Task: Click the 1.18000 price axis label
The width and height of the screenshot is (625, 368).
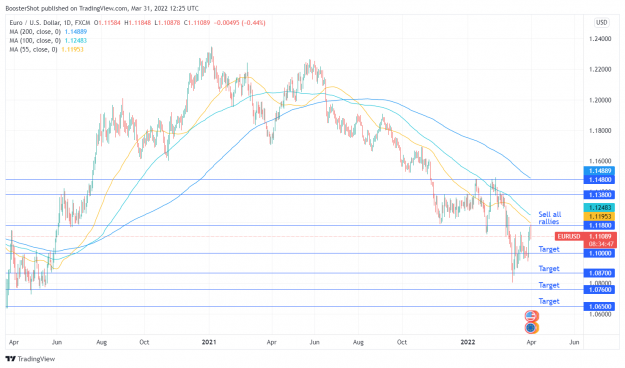Action: pyautogui.click(x=600, y=131)
